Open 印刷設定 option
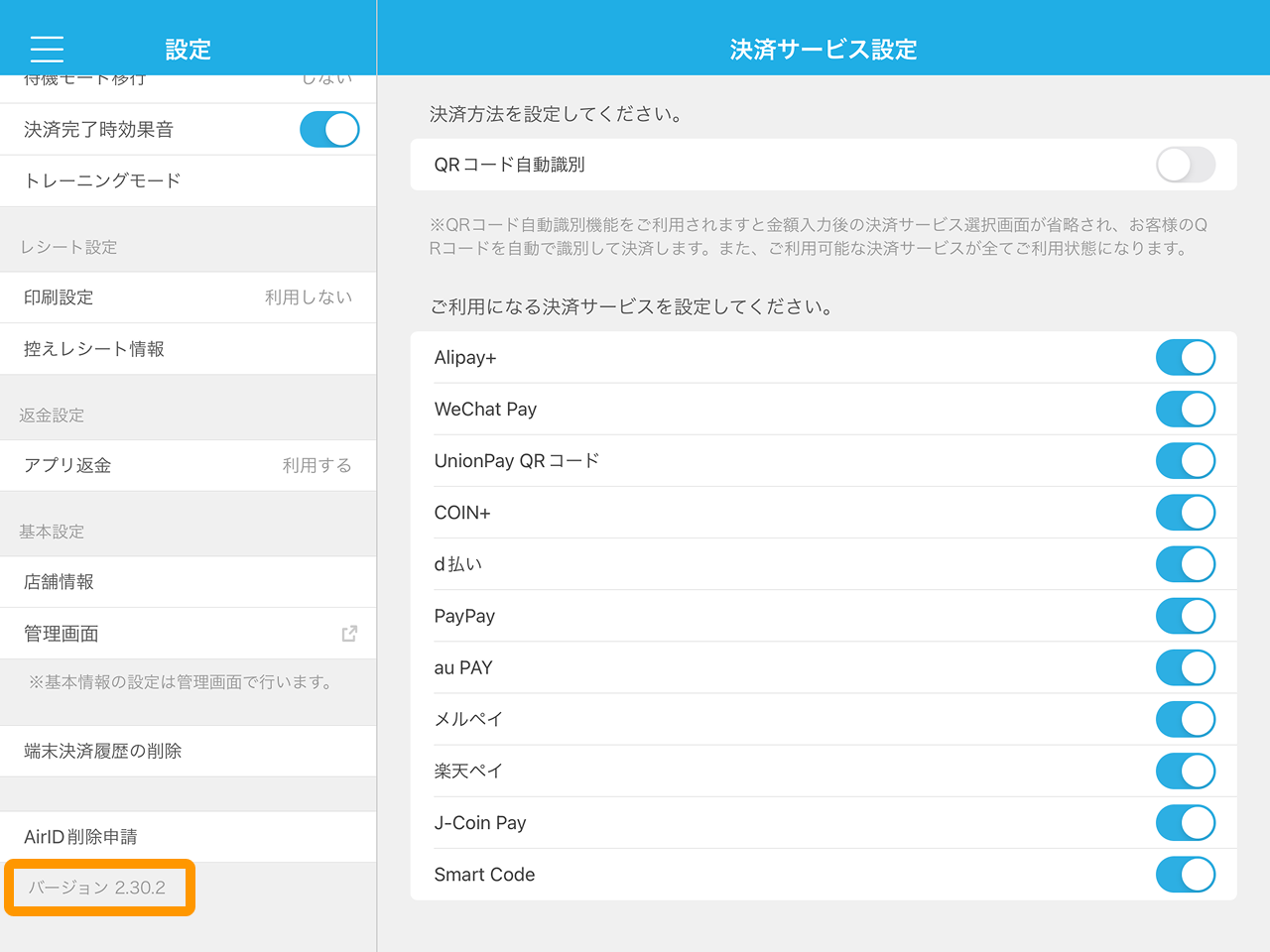The height and width of the screenshot is (952, 1270). [x=189, y=297]
